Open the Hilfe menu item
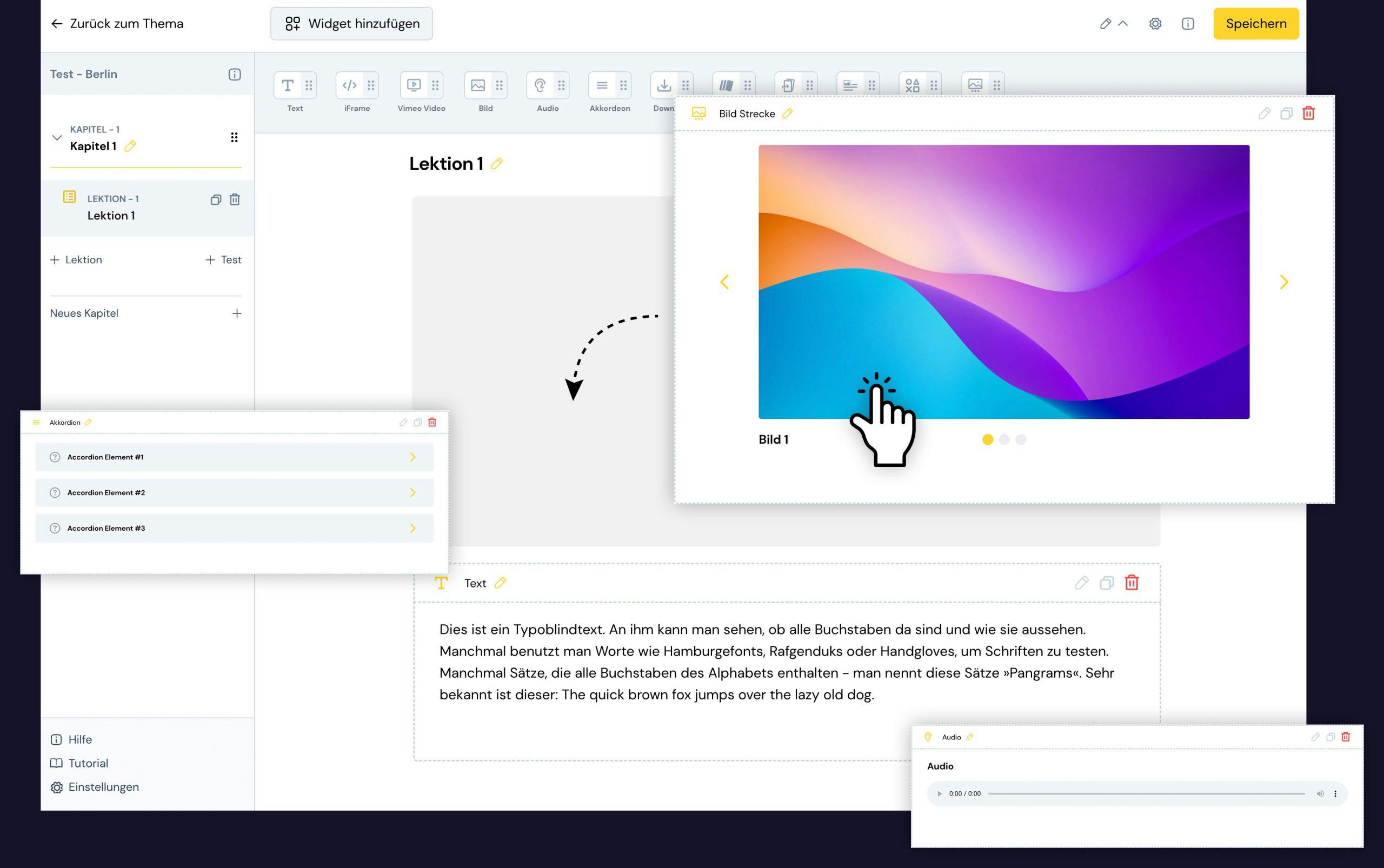The image size is (1384, 868). tap(79, 739)
